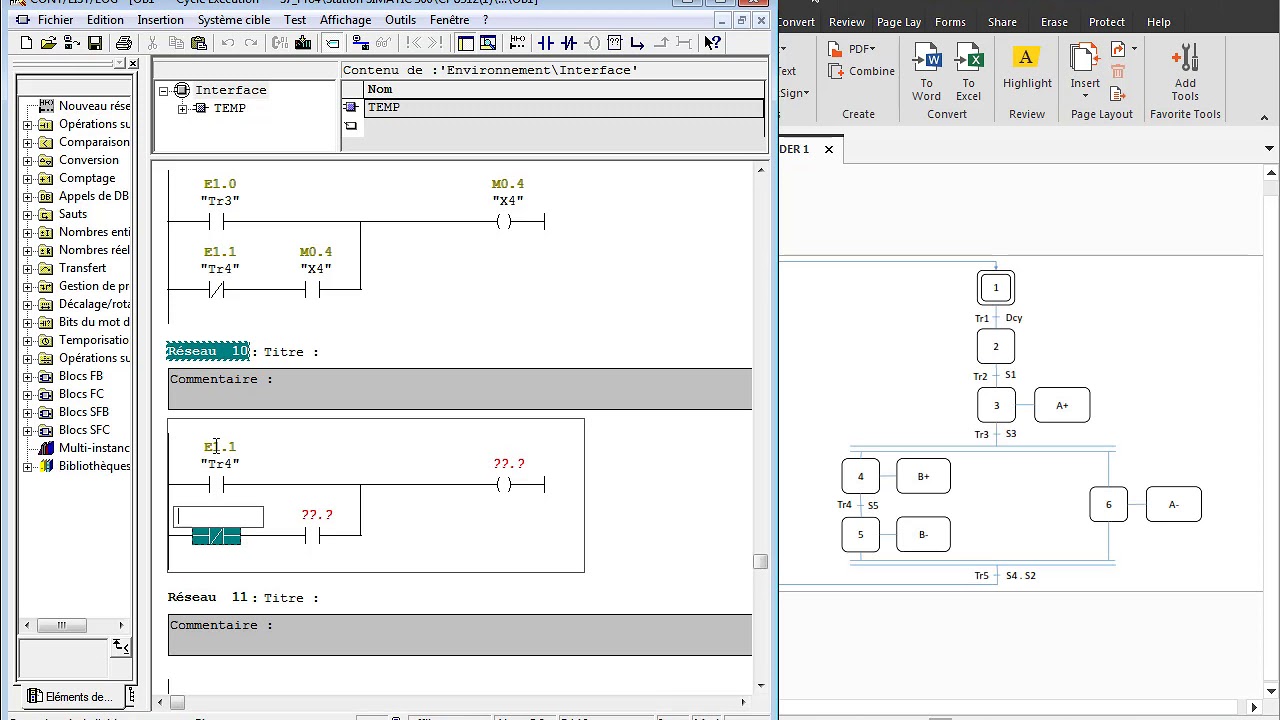Open a file with folder icon

click(x=48, y=43)
